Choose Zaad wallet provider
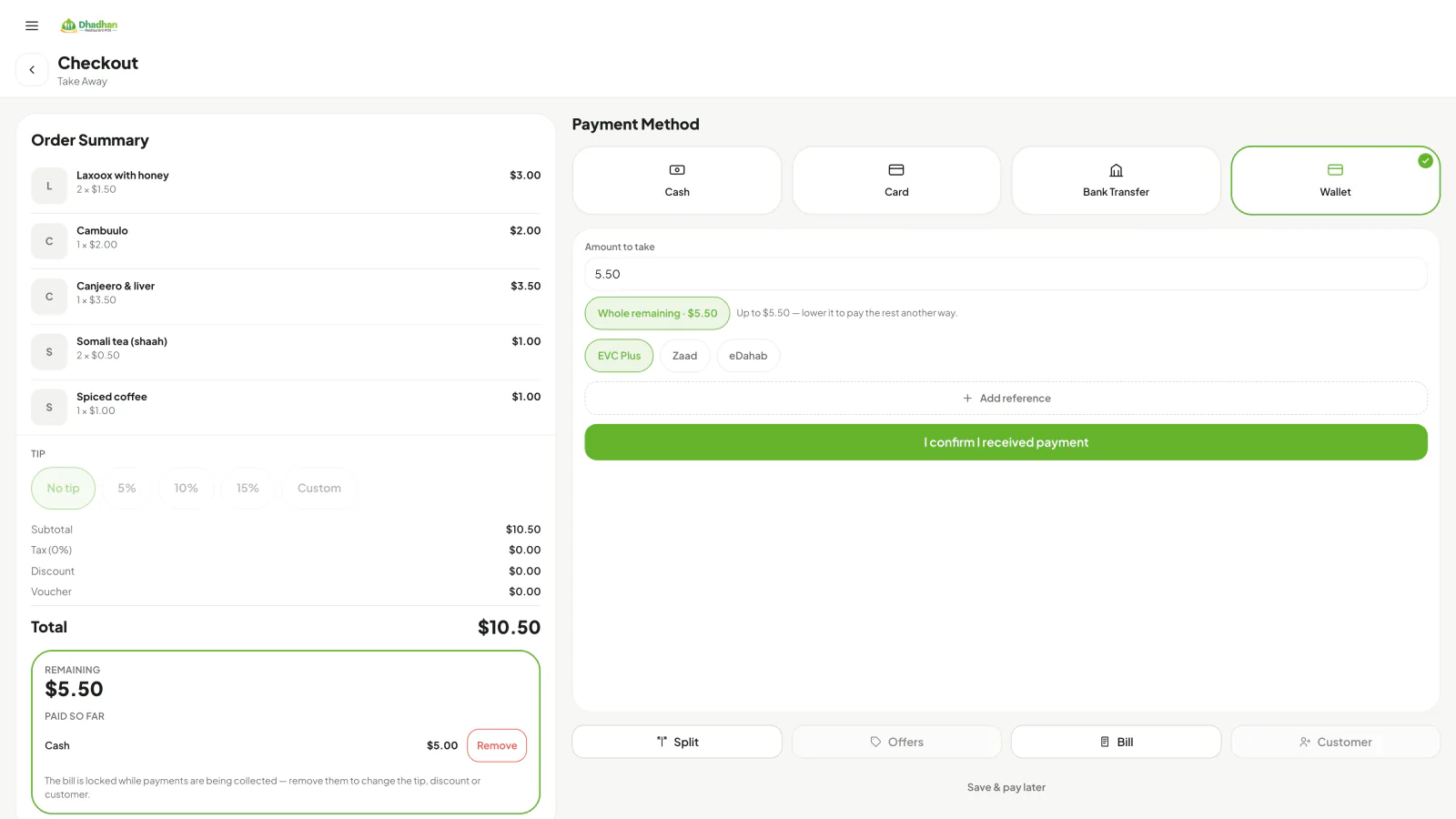The width and height of the screenshot is (1456, 819). (x=684, y=356)
